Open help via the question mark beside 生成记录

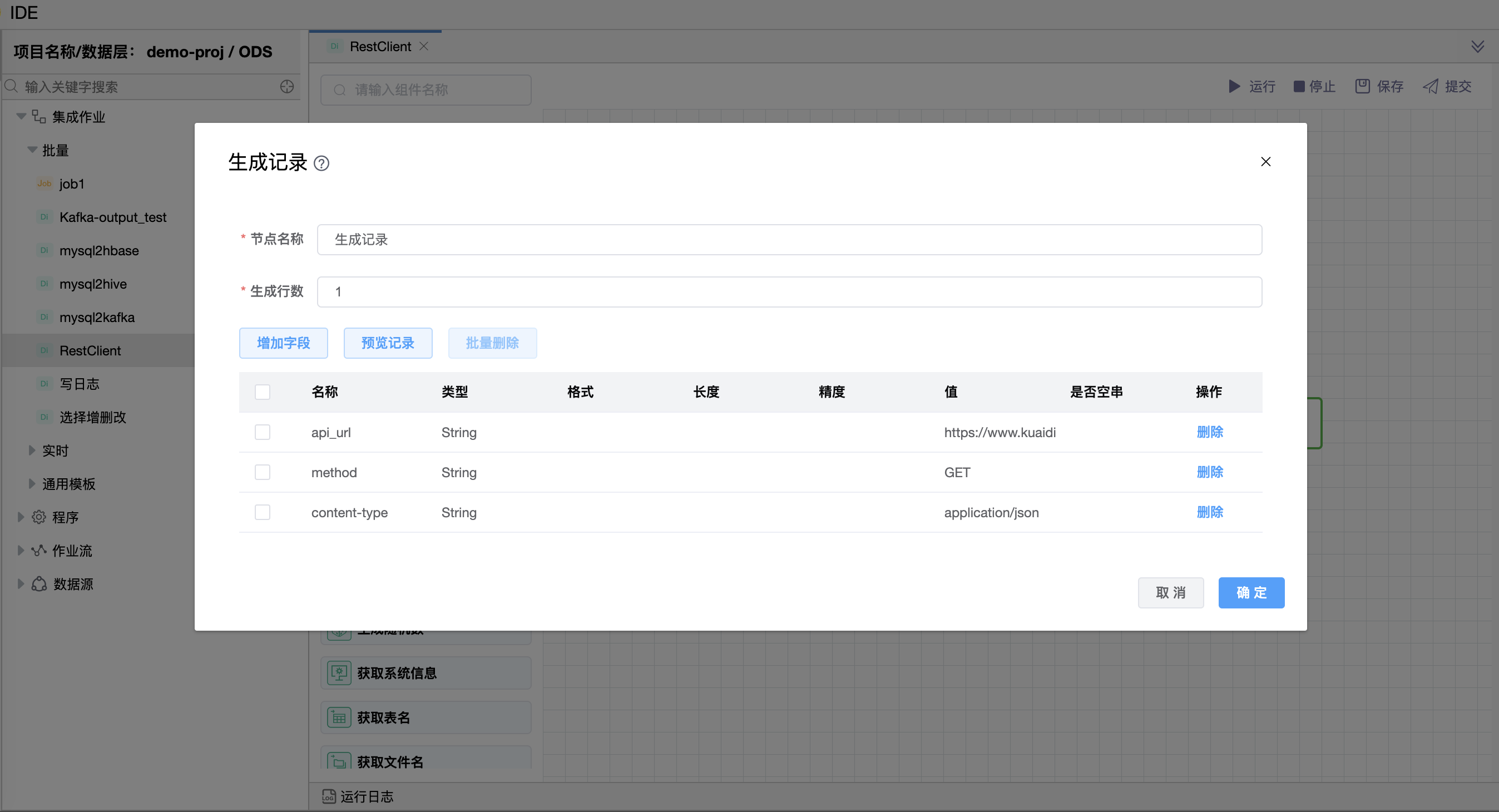pos(322,164)
